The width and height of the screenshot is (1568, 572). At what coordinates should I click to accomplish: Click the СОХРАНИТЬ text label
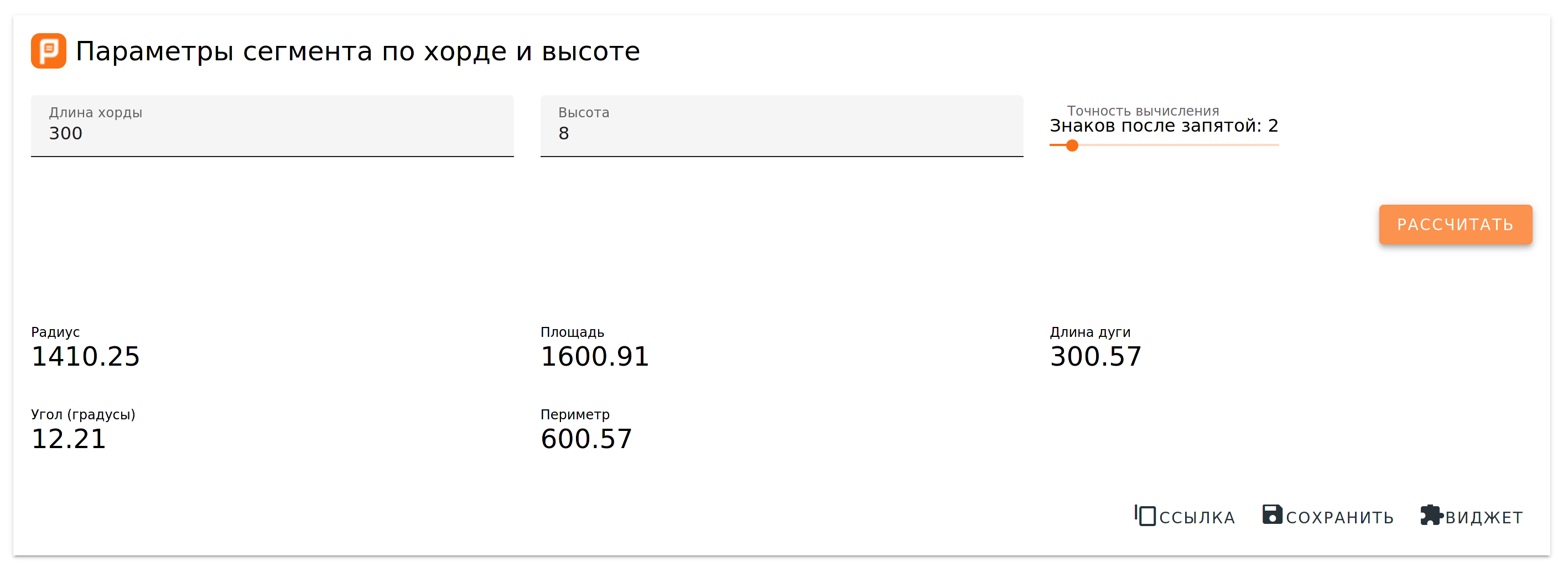pos(1339,518)
